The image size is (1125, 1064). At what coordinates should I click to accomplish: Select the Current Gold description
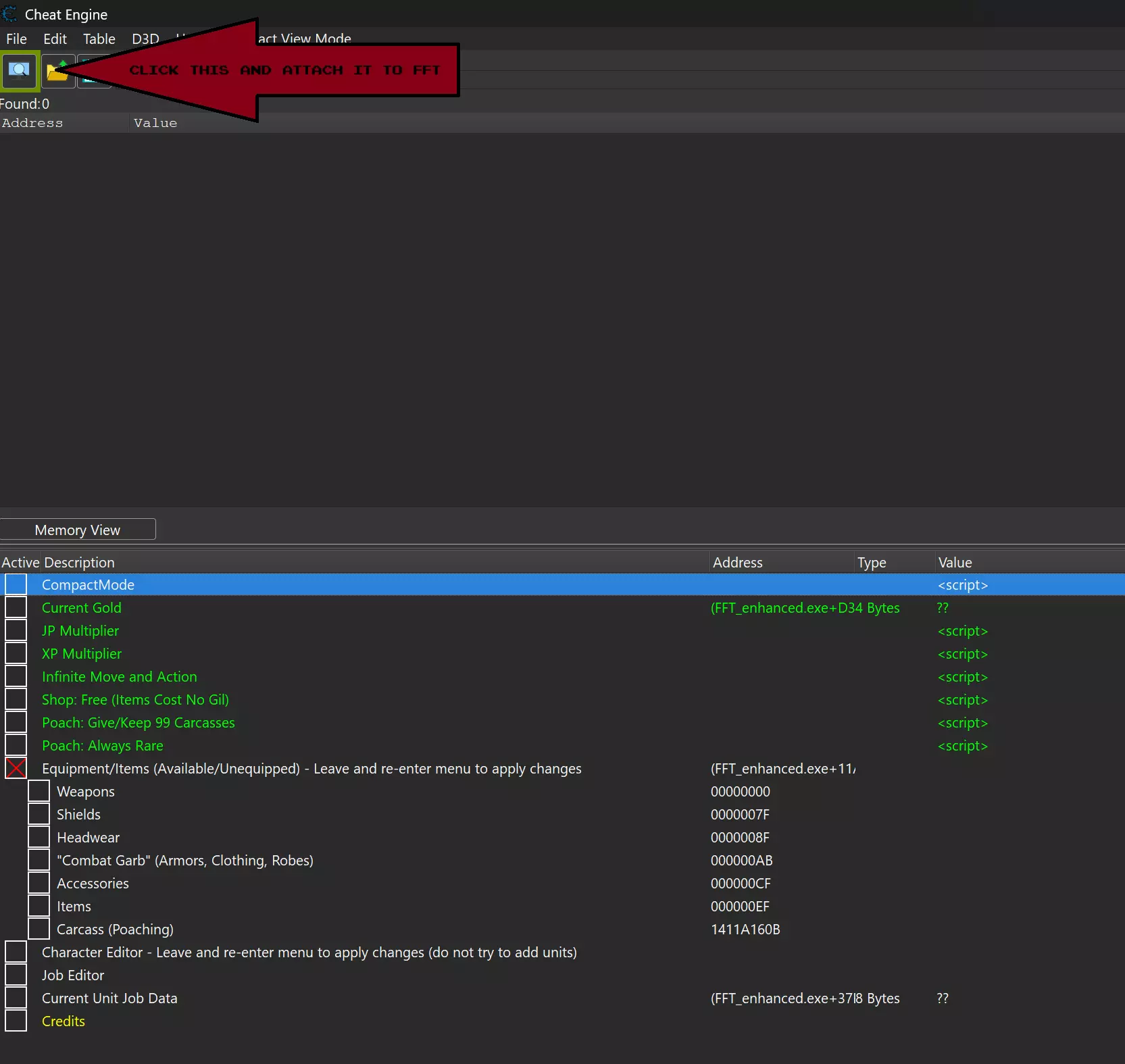click(x=82, y=607)
